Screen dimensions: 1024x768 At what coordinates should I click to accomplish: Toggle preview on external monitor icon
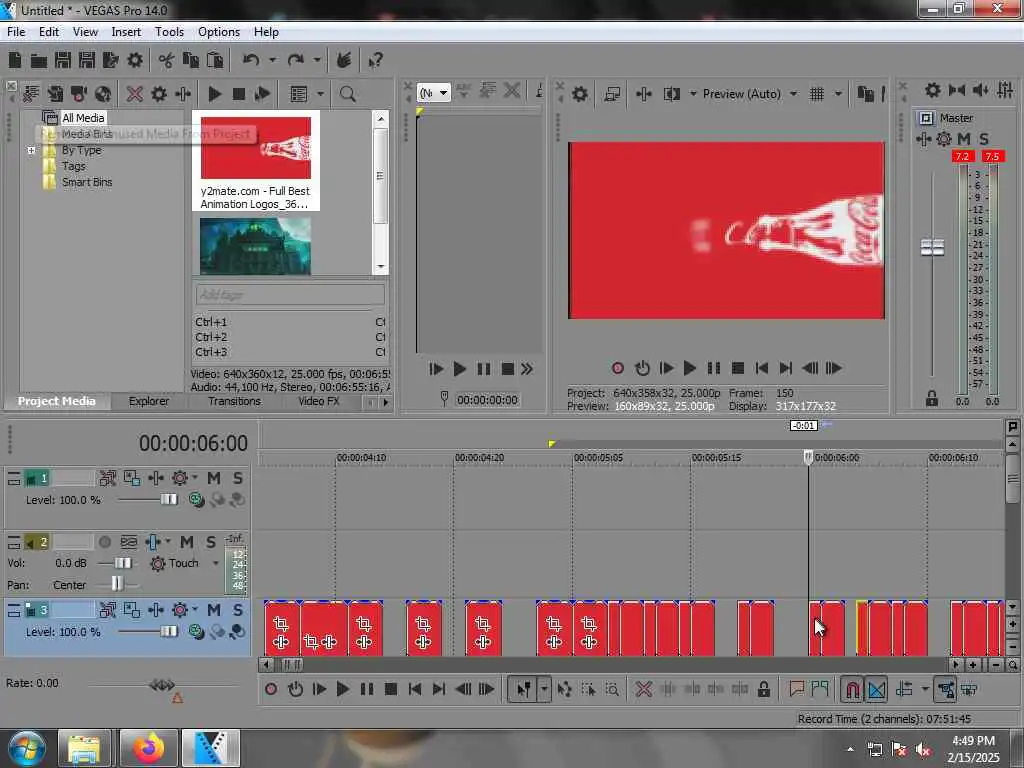pyautogui.click(x=612, y=94)
